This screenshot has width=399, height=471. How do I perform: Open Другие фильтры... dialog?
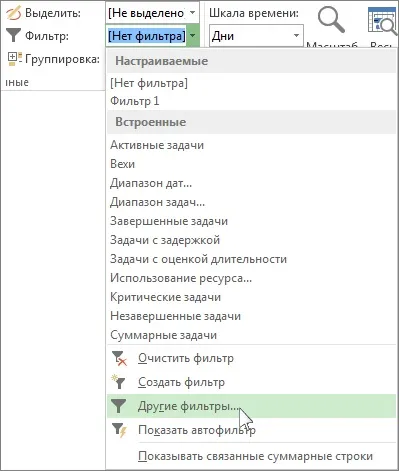[251, 406]
